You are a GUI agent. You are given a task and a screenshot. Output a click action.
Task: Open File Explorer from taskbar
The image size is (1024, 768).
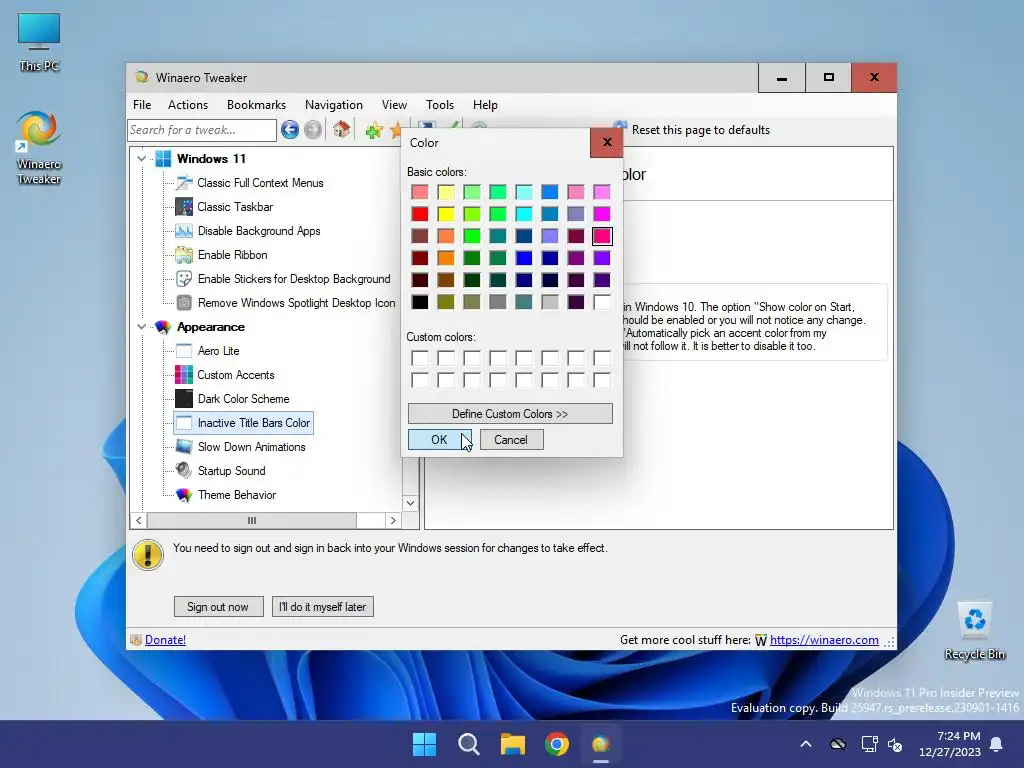(513, 744)
